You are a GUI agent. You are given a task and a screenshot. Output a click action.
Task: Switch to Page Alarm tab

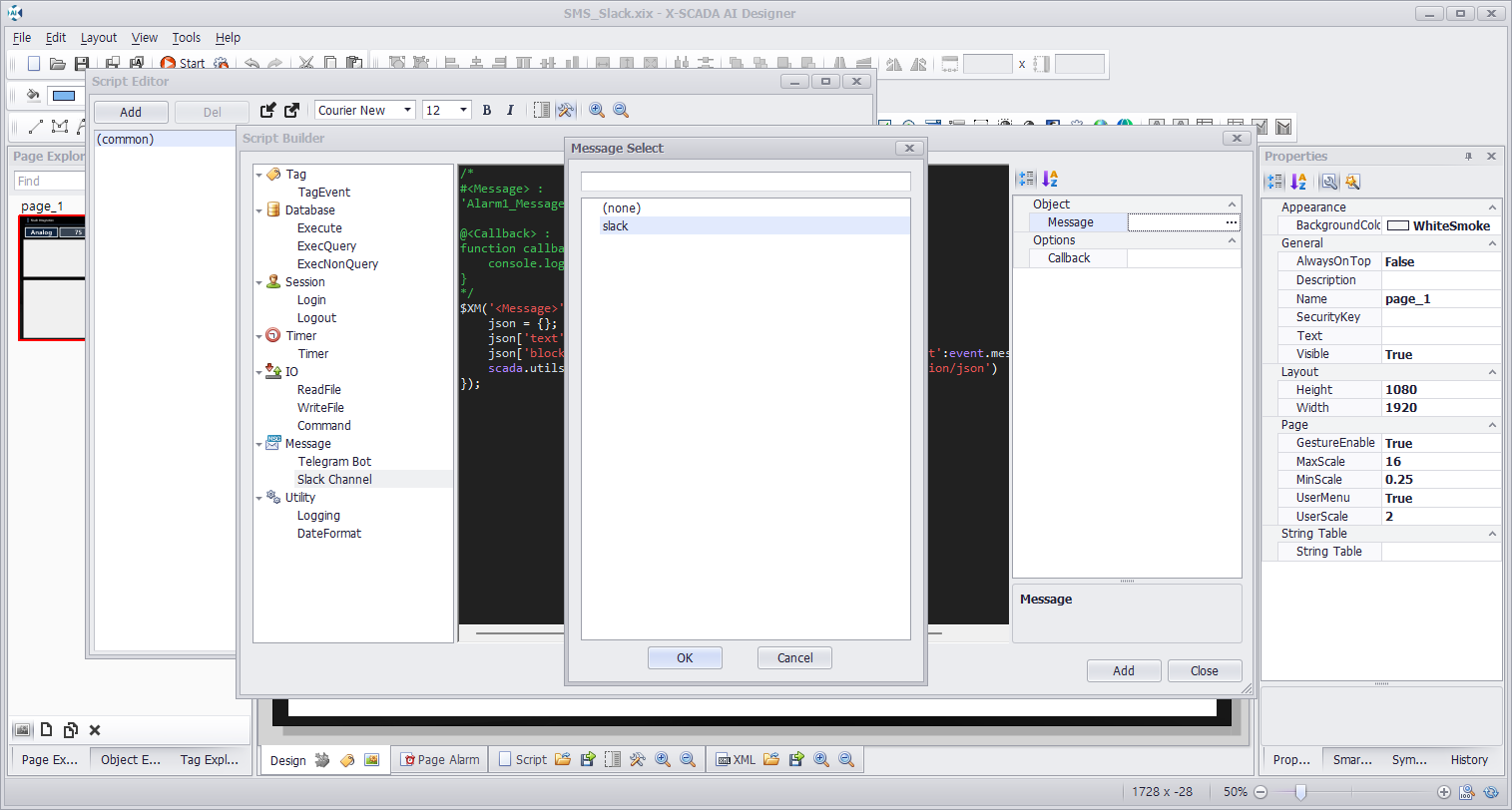[x=439, y=759]
